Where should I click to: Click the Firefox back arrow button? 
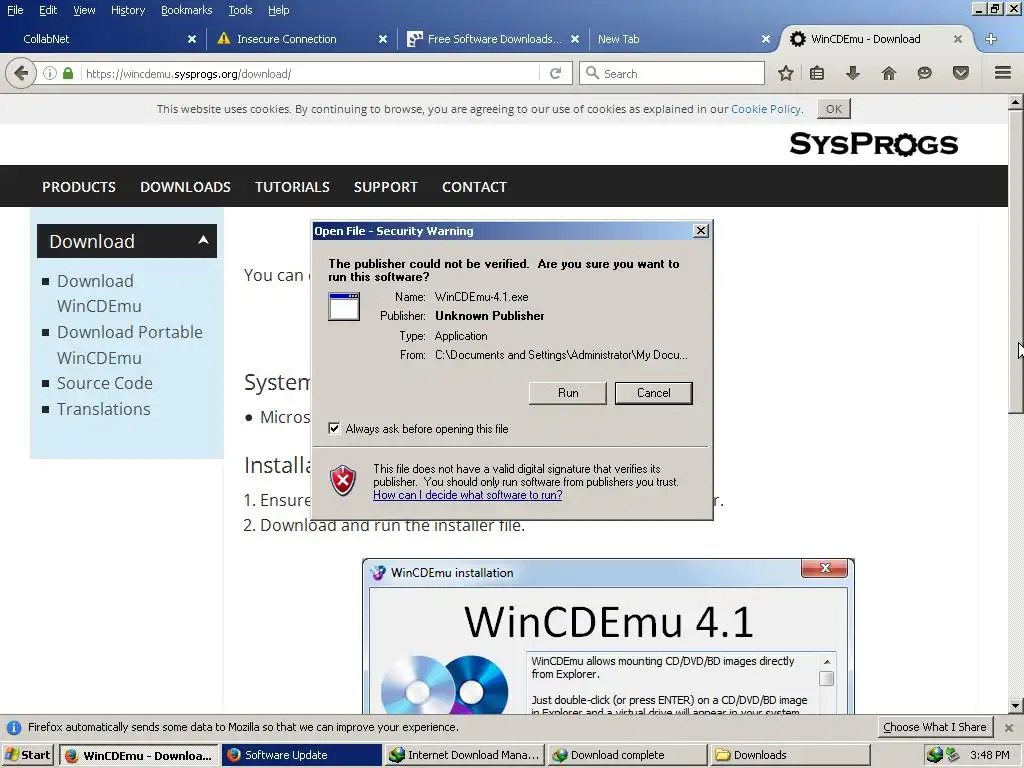[21, 73]
